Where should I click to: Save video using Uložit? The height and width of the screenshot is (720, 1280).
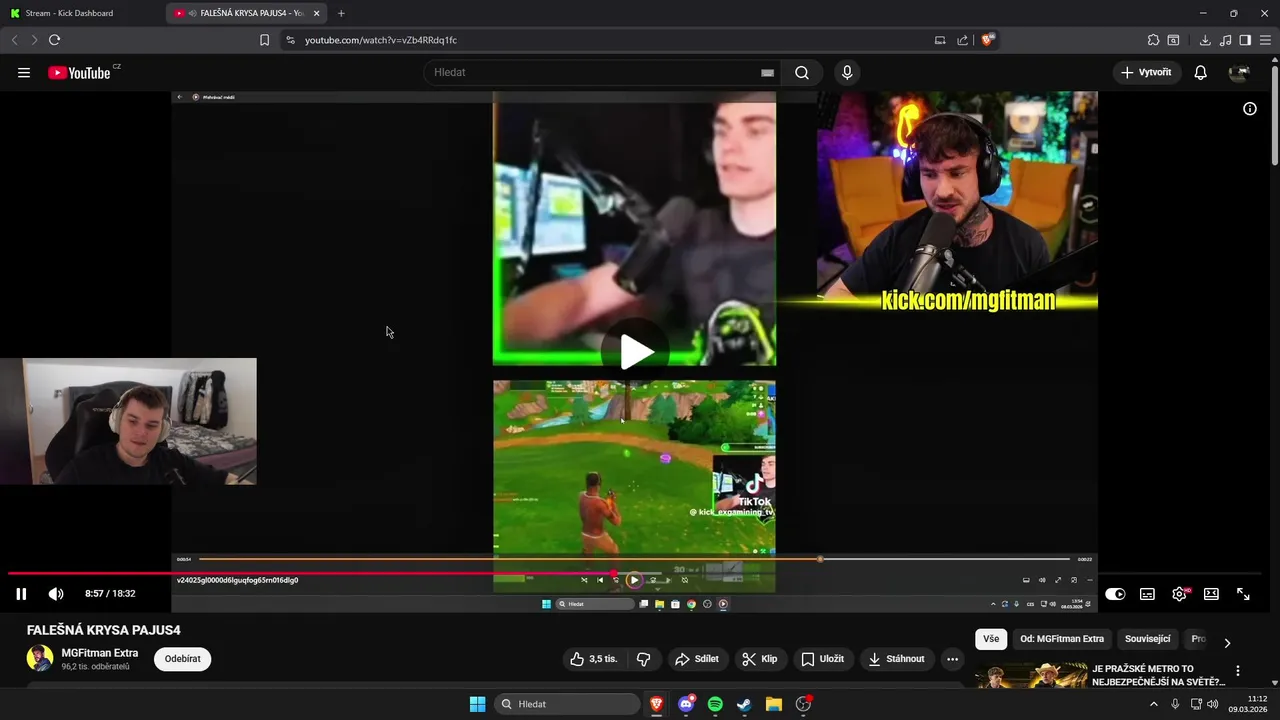click(823, 659)
